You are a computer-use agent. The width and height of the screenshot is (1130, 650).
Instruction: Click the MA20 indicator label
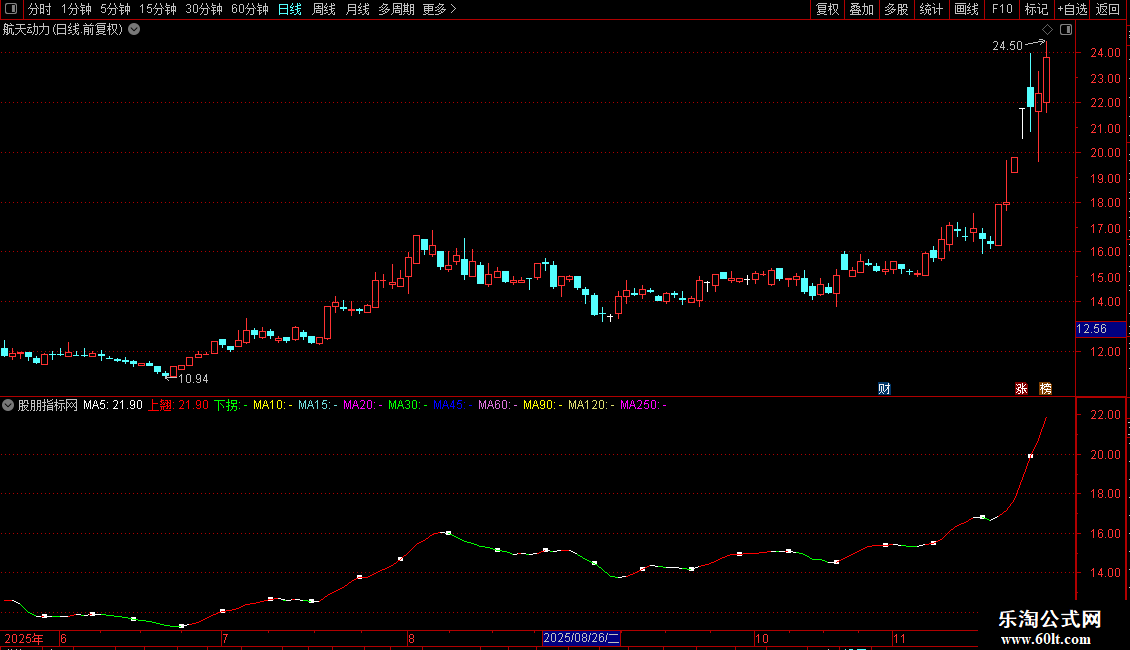tap(362, 405)
